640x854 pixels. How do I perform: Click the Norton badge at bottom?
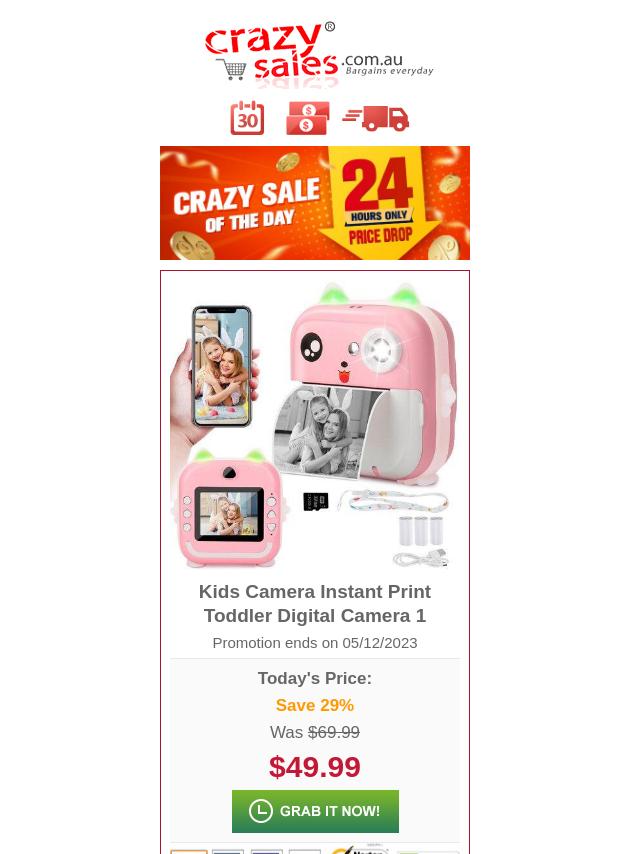(x=358, y=849)
